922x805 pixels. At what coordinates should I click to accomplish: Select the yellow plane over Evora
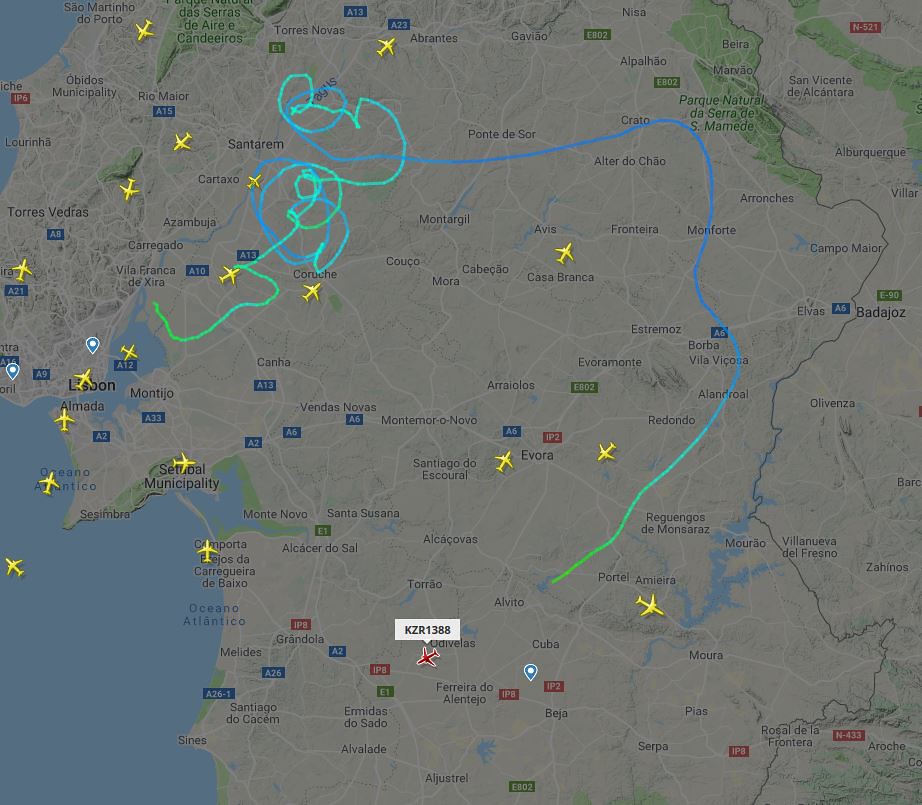[504, 461]
